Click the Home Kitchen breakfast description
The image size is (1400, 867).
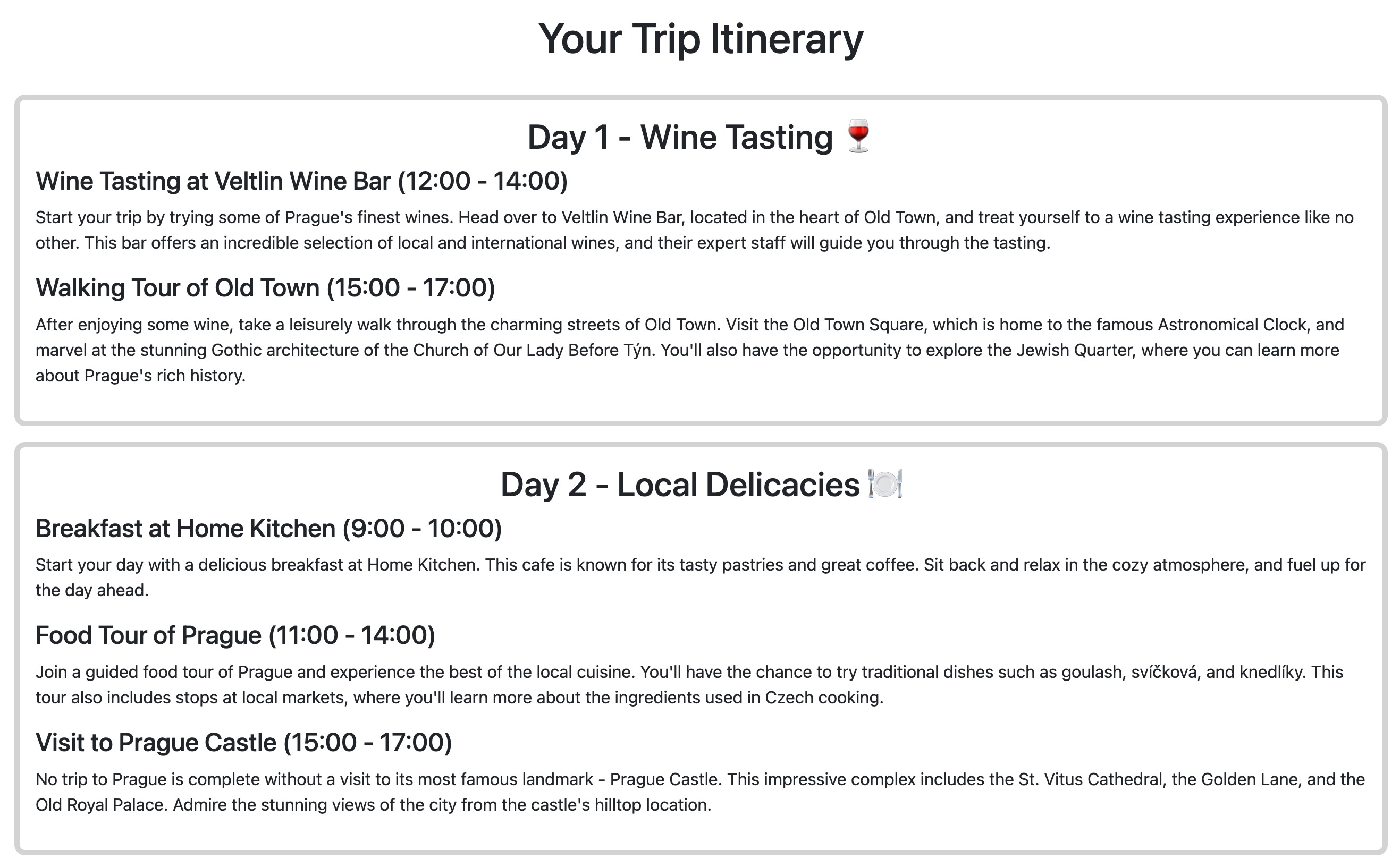[701, 577]
